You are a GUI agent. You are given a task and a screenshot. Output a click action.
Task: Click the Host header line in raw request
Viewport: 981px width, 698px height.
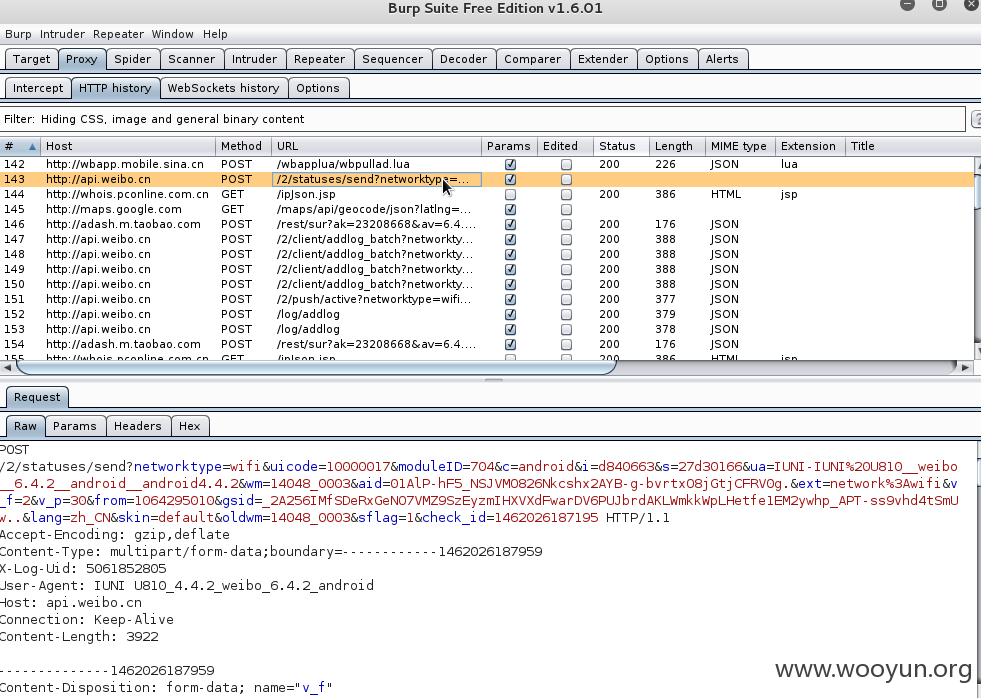(x=71, y=603)
